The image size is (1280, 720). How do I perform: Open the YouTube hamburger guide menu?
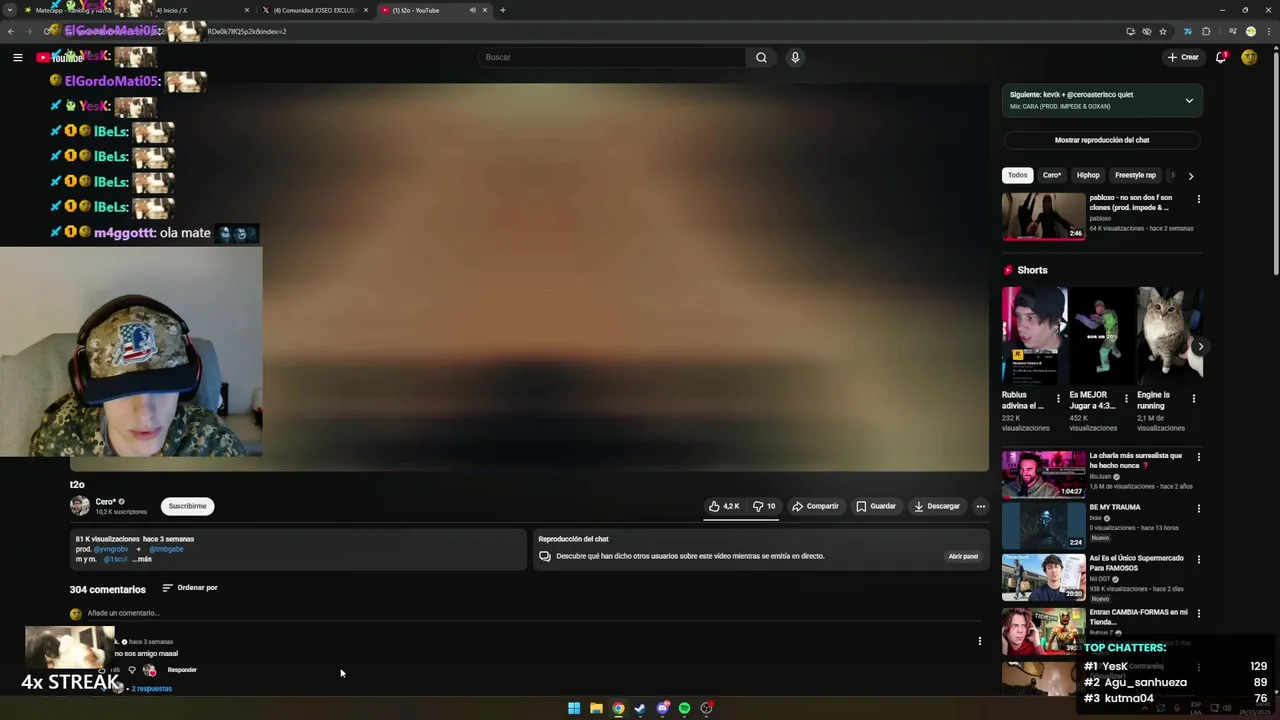click(17, 57)
